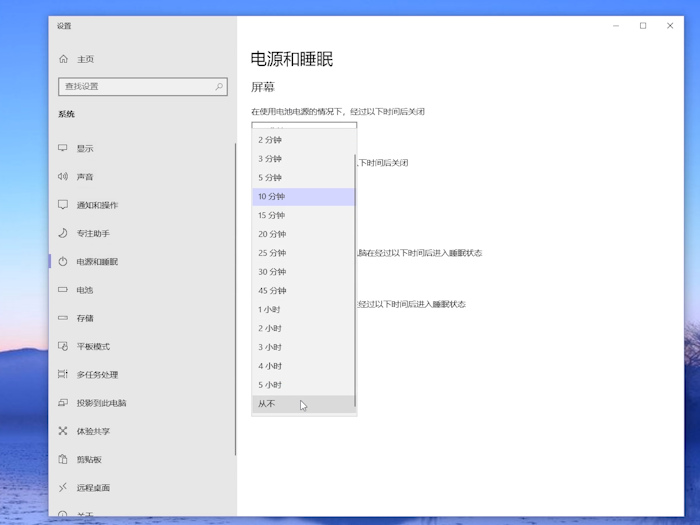Click the Shared experiences (体验共享) icon
Screen dimensions: 700x525
click(63, 431)
